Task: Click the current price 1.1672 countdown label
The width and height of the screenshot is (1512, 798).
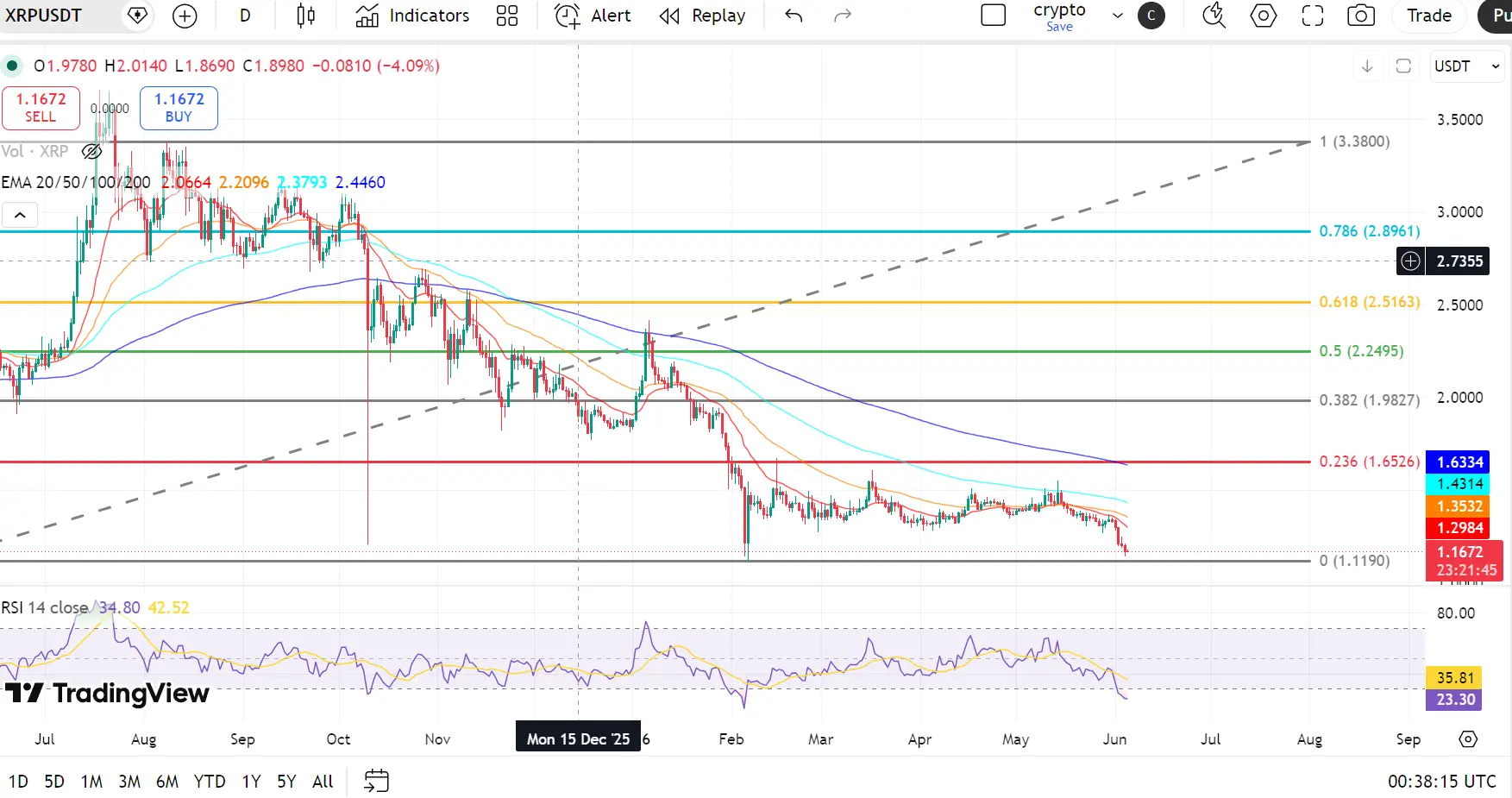Action: point(1465,561)
